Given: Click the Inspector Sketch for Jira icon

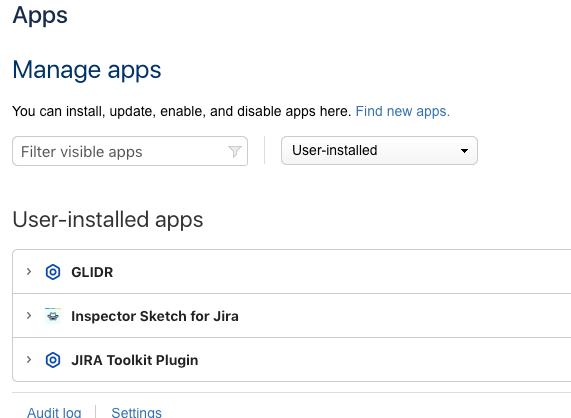Looking at the screenshot, I should (53, 316).
